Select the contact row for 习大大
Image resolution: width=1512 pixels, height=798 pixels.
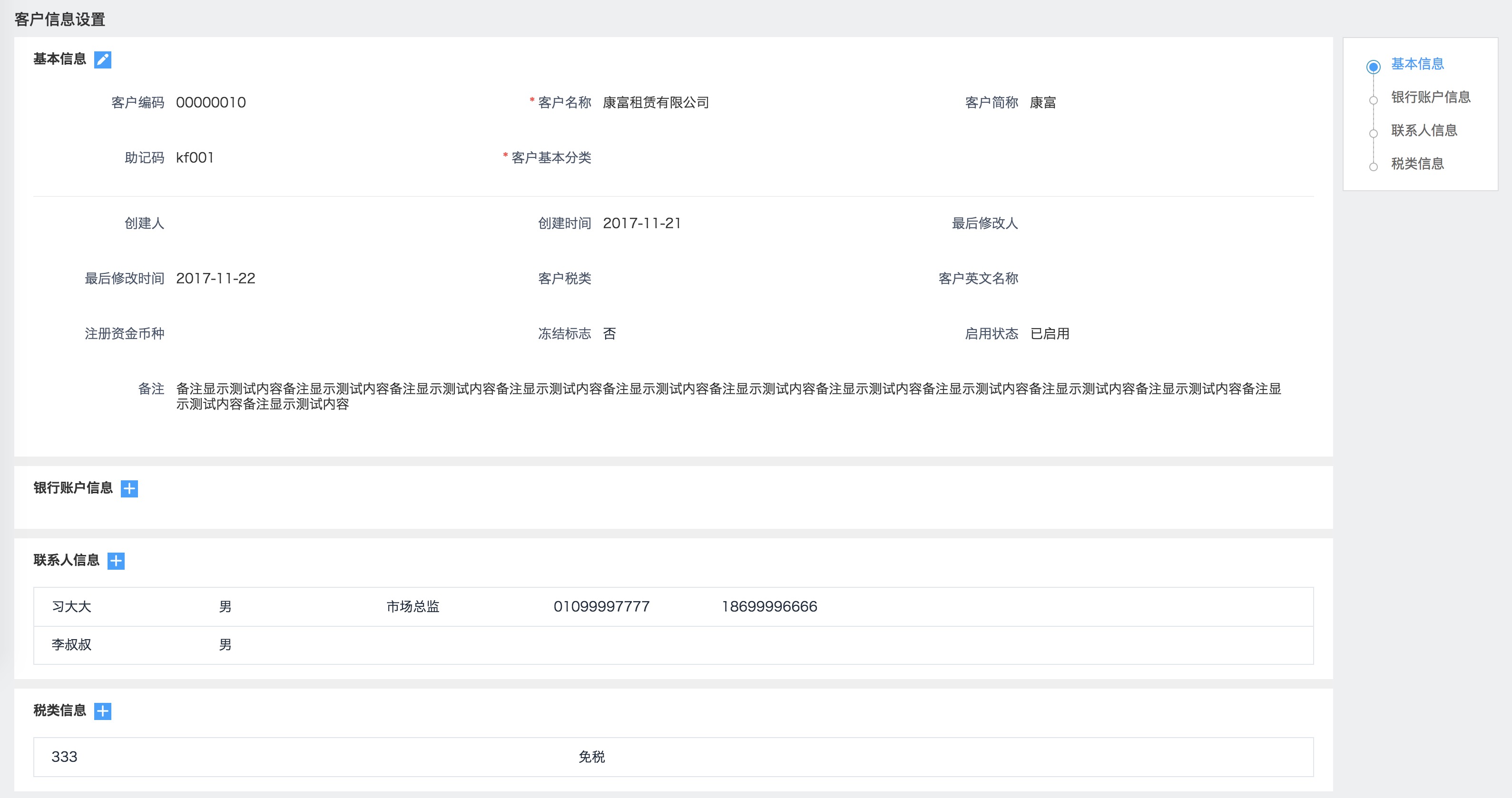coord(72,607)
